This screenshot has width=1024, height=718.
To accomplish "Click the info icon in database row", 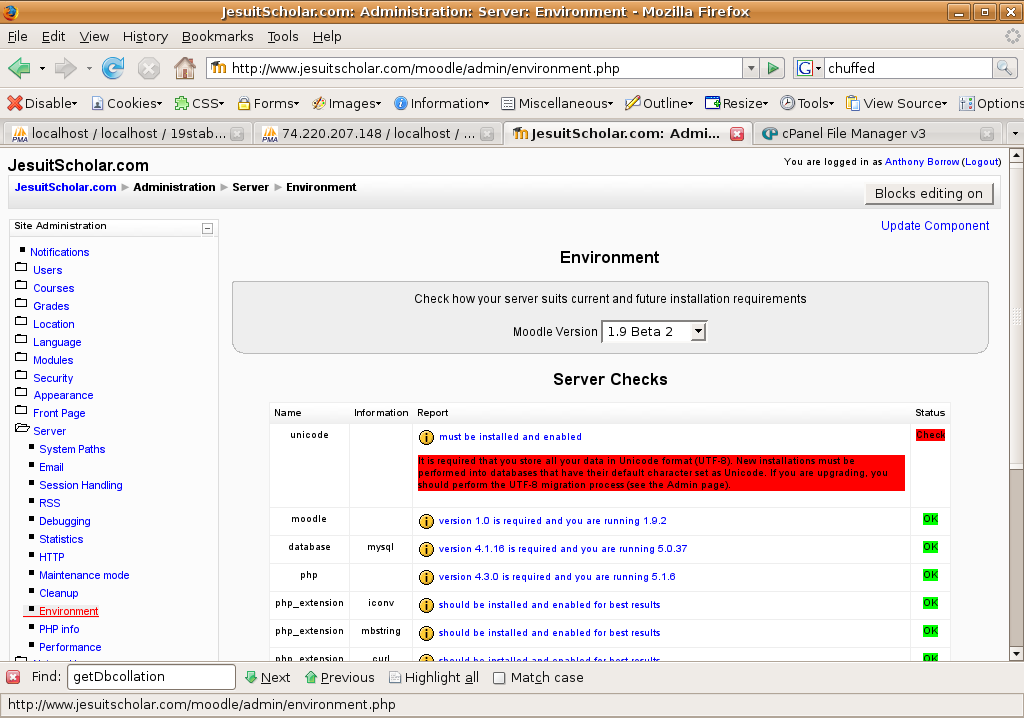I will (x=426, y=549).
